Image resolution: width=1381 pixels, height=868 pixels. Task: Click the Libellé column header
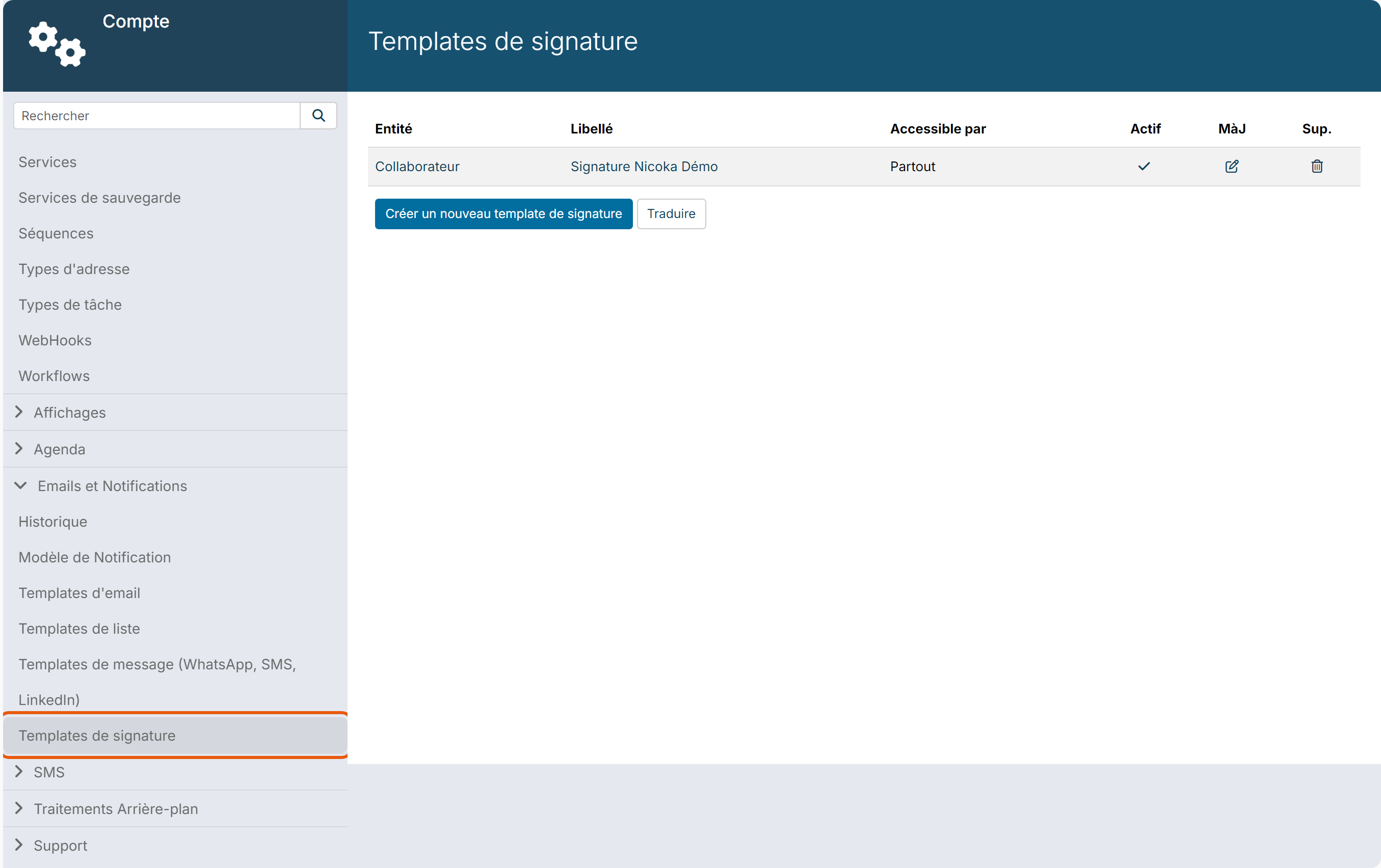click(x=591, y=128)
